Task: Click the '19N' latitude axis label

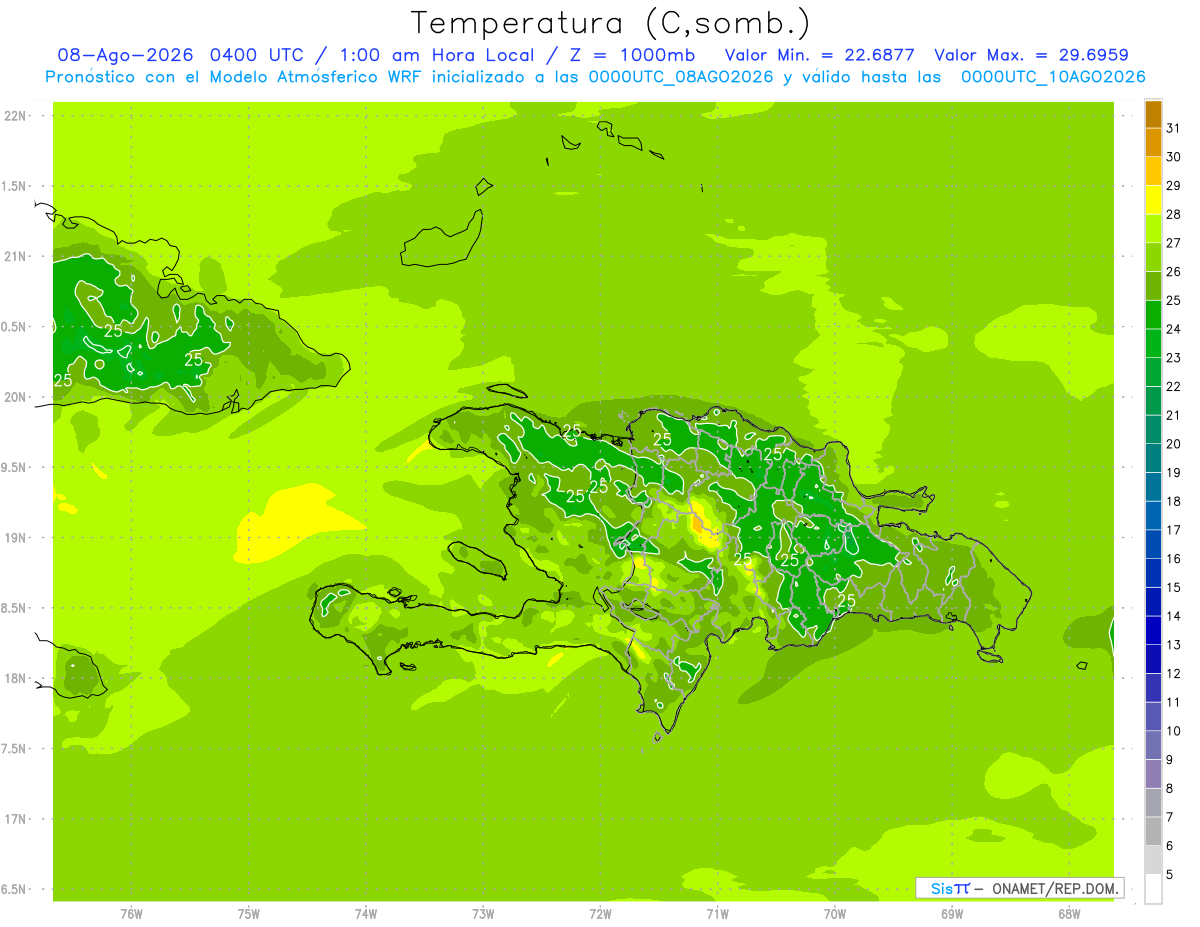Action: point(17,538)
